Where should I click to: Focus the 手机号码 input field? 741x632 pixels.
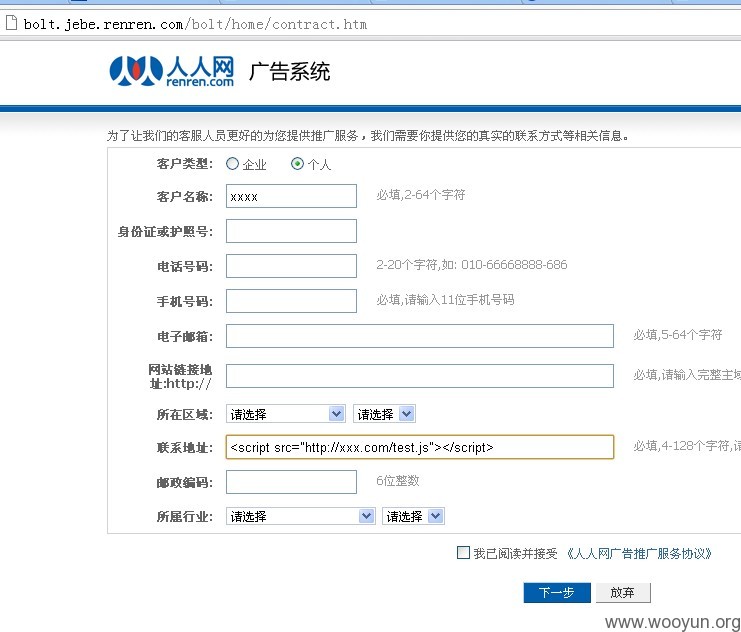(x=291, y=301)
